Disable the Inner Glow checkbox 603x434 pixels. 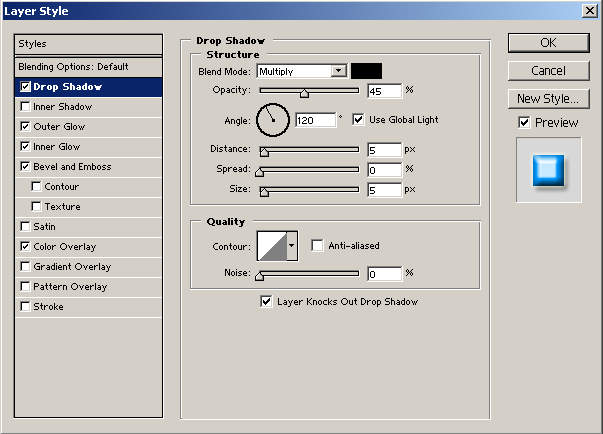[25, 146]
